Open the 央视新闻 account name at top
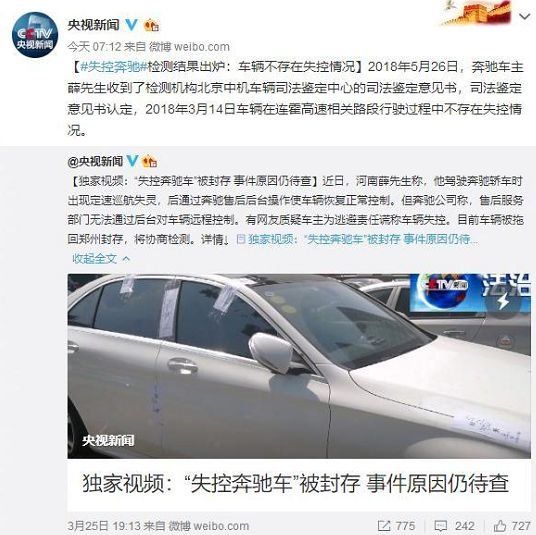Viewport: 536px width, 535px height. pos(93,25)
